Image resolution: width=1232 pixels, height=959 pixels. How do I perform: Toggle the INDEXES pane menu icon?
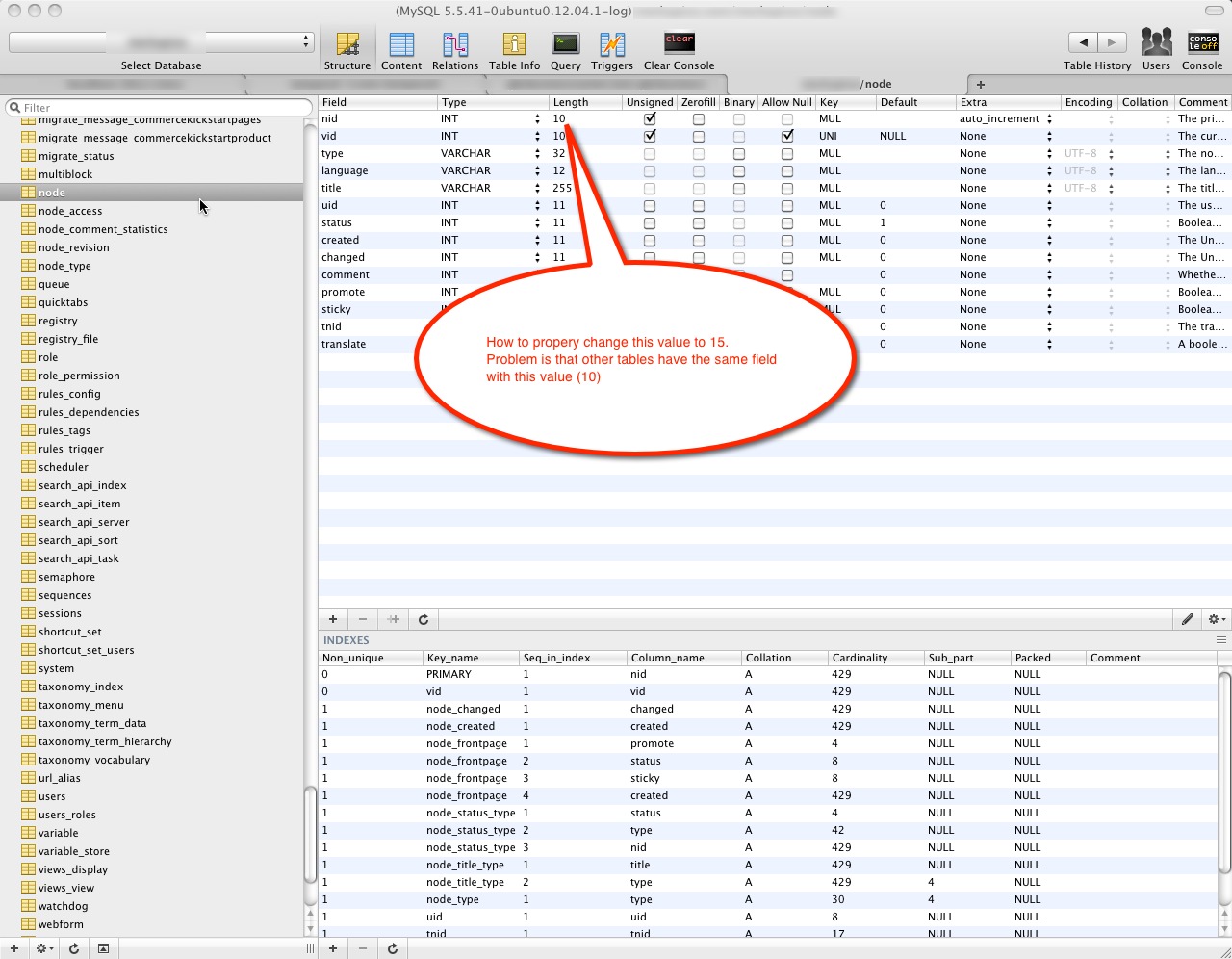[x=1221, y=640]
